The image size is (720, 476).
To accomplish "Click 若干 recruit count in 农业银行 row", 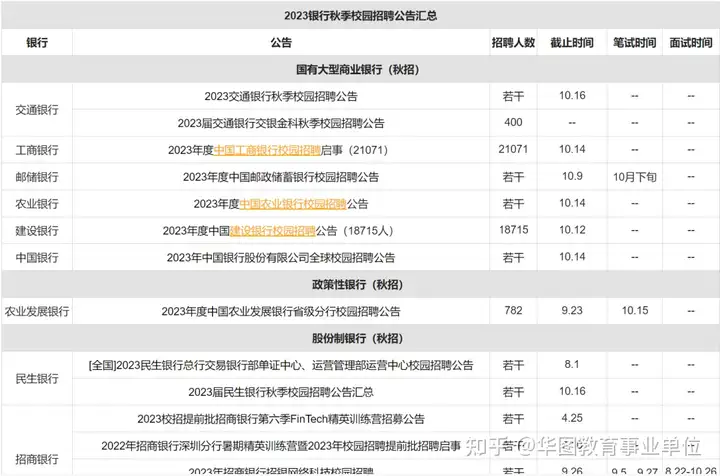I will 513,204.
